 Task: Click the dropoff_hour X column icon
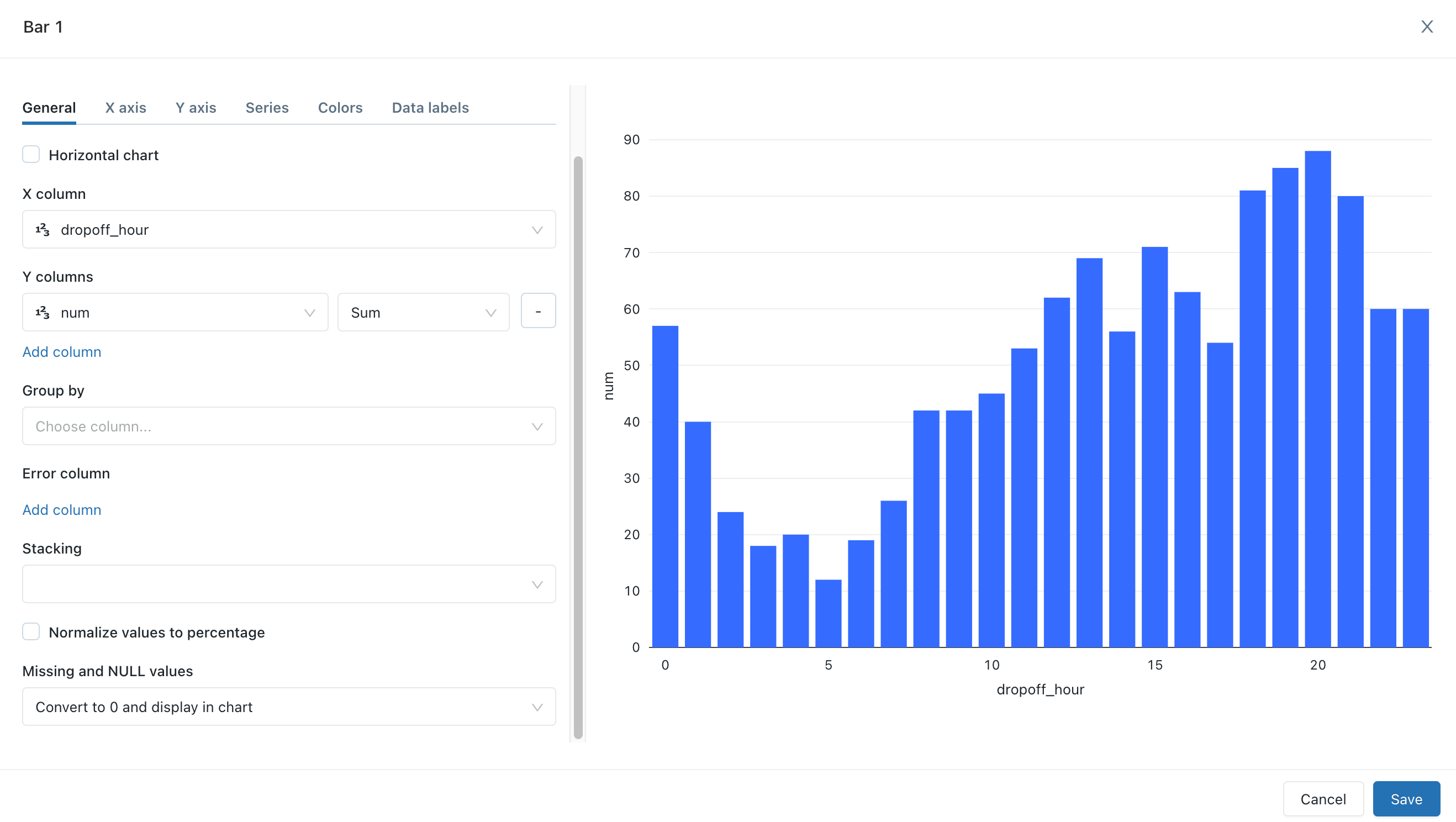coord(42,229)
